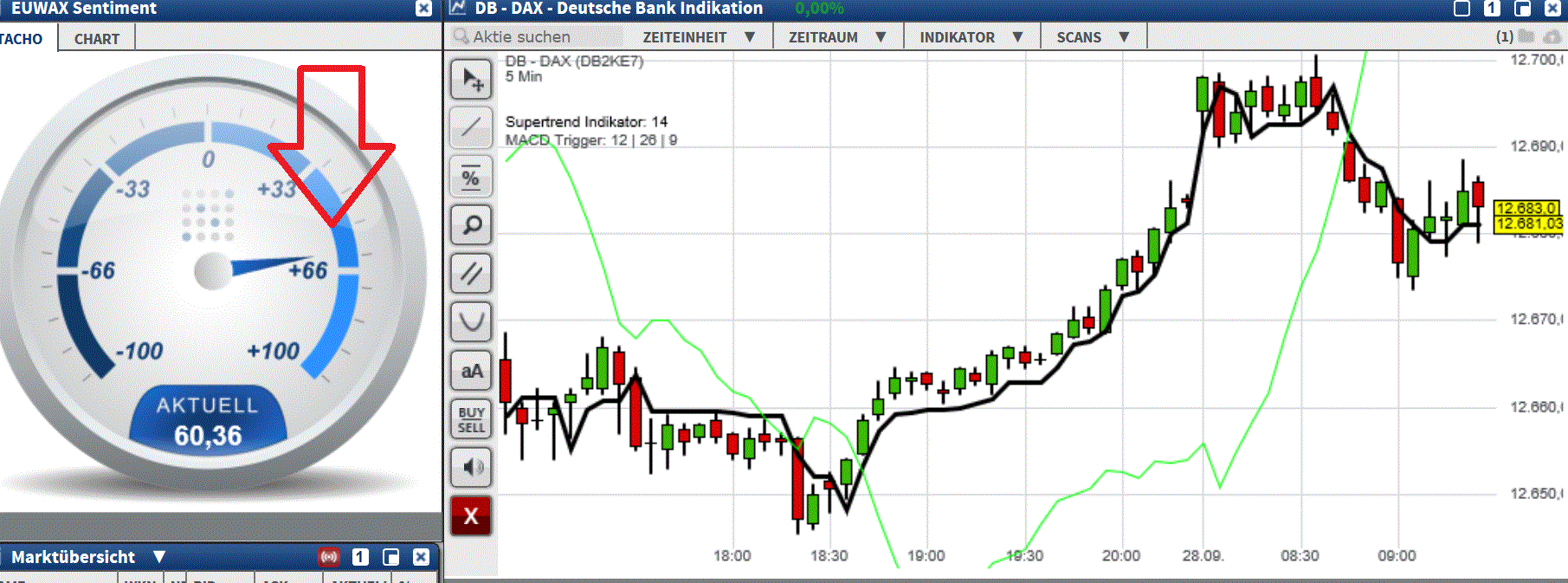Click the Supertrend Indikator: 14 label
1568x583 pixels.
click(x=586, y=121)
